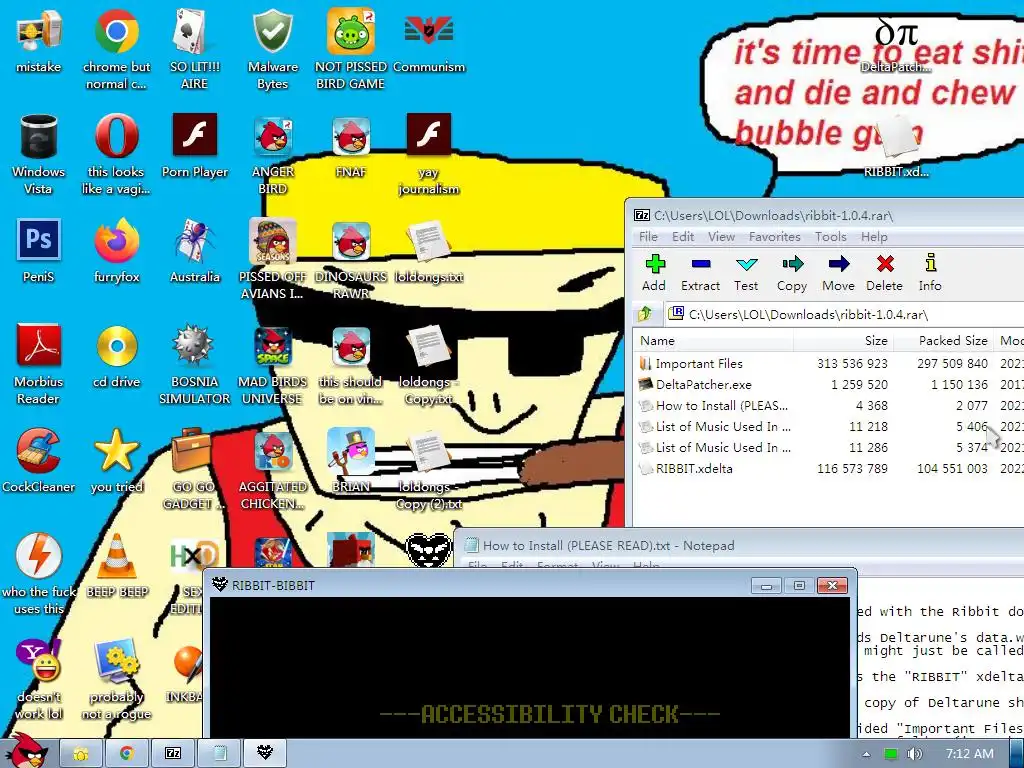Image resolution: width=1024 pixels, height=768 pixels.
Task: Select the DINOSAURS RAWR desktop icon
Action: coord(351,260)
